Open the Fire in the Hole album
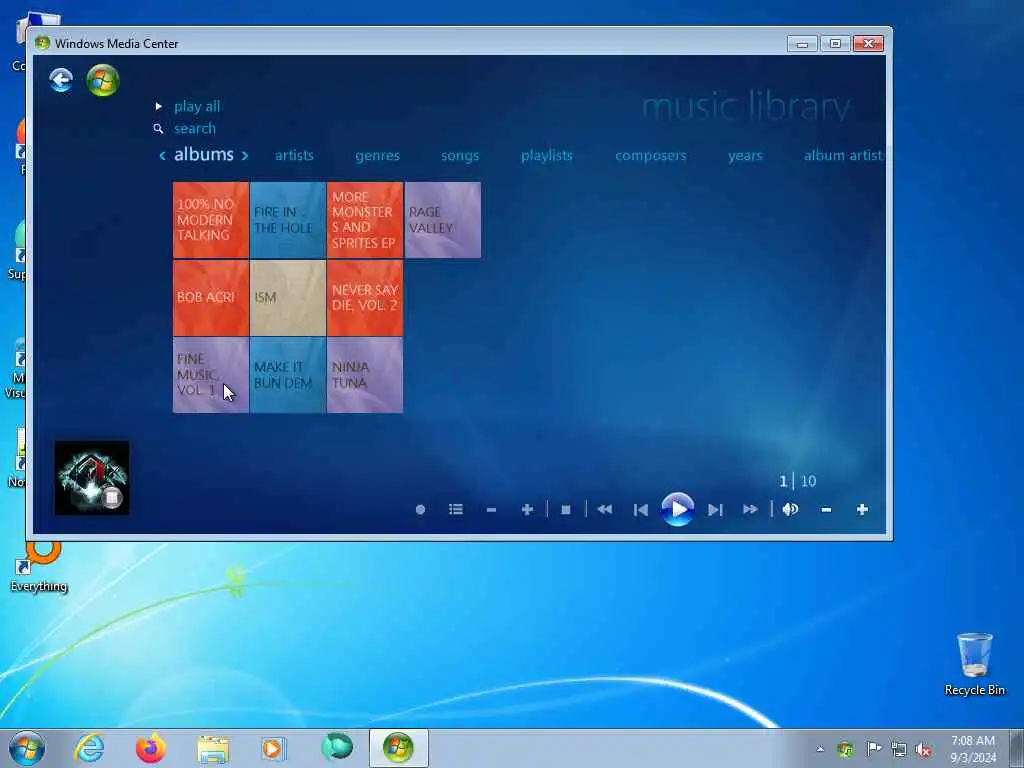The height and width of the screenshot is (768, 1024). [x=287, y=220]
